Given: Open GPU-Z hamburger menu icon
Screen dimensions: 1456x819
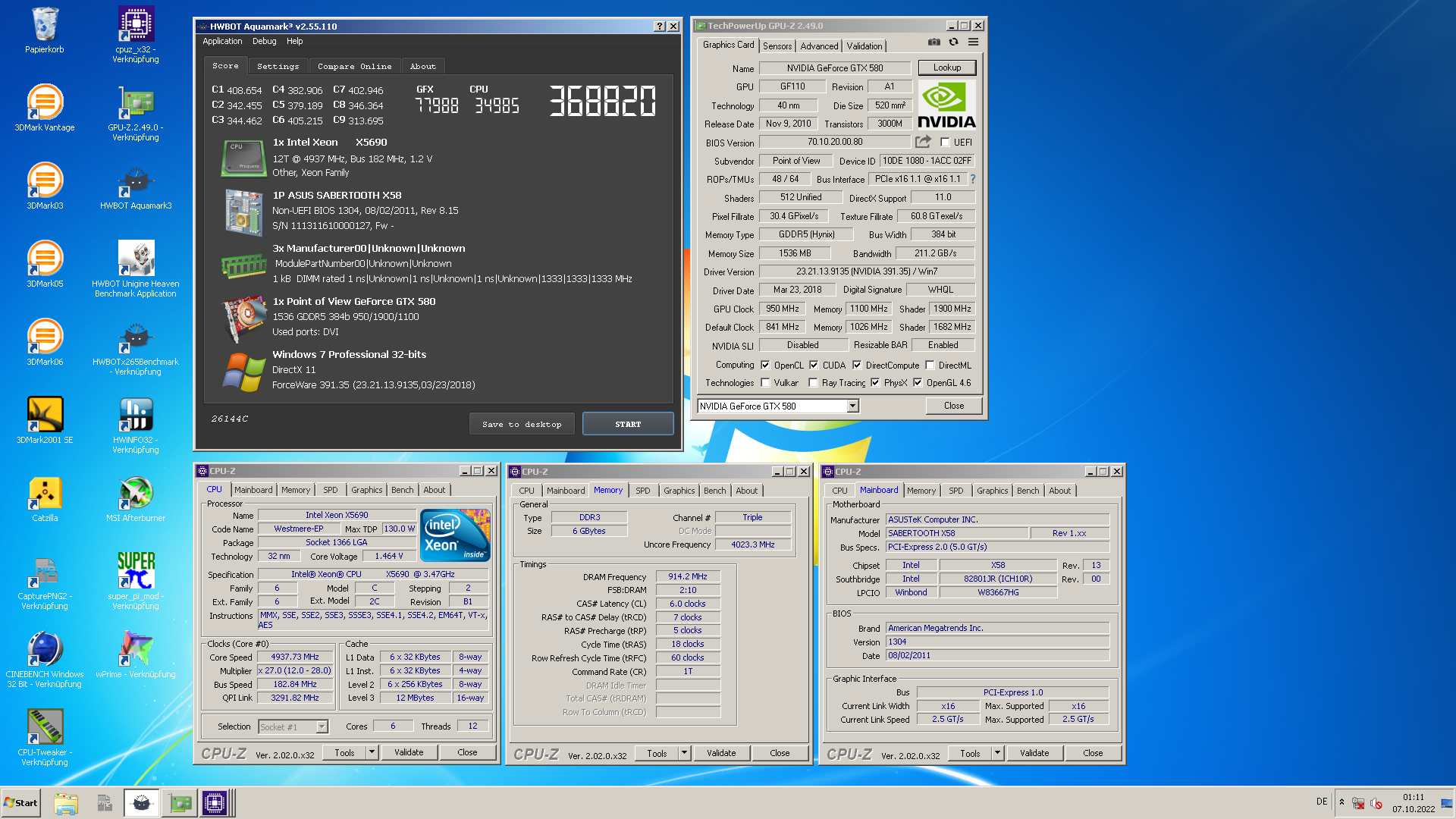Looking at the screenshot, I should click(x=973, y=42).
